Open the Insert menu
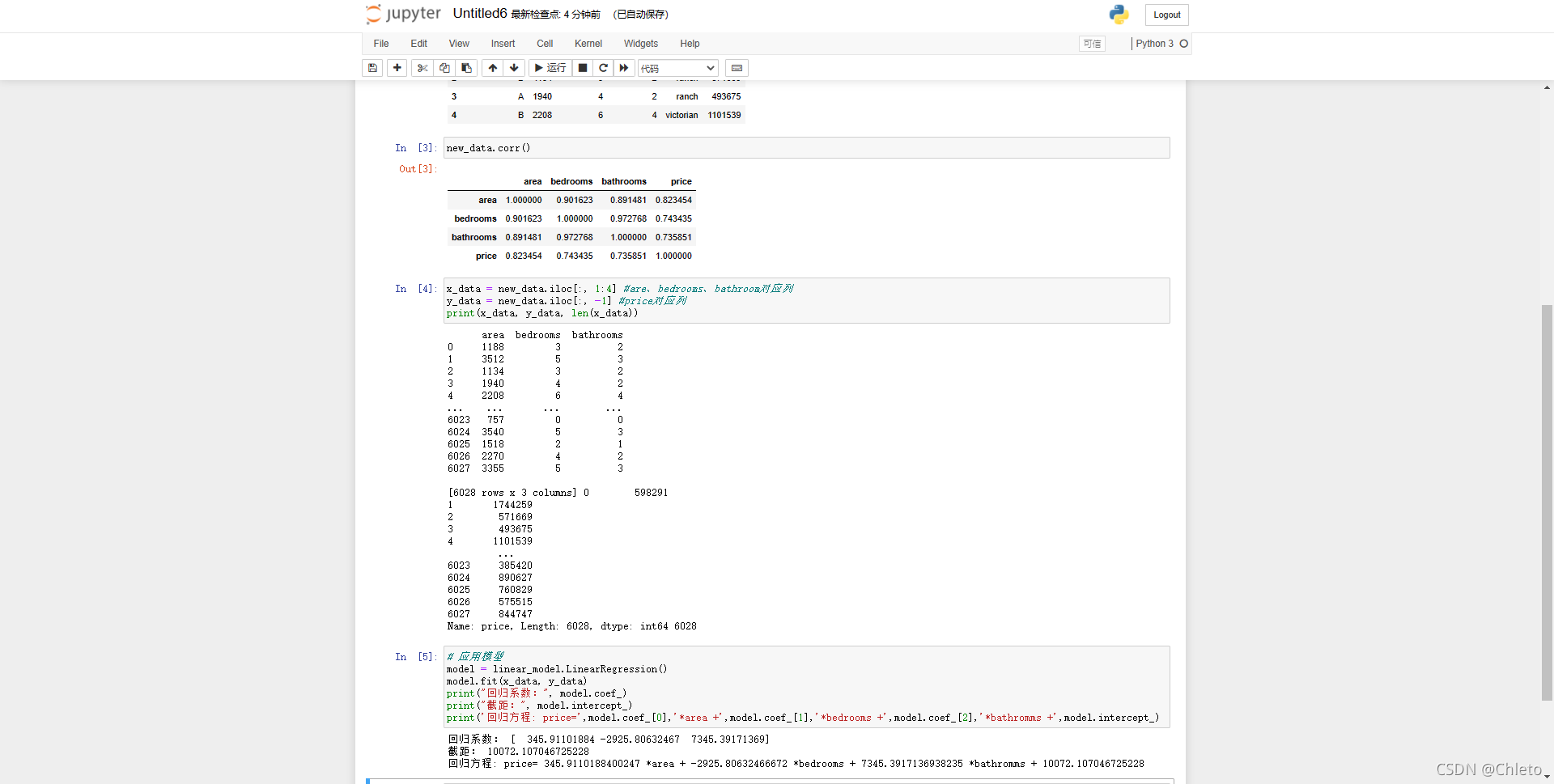The width and height of the screenshot is (1554, 784). [x=503, y=44]
